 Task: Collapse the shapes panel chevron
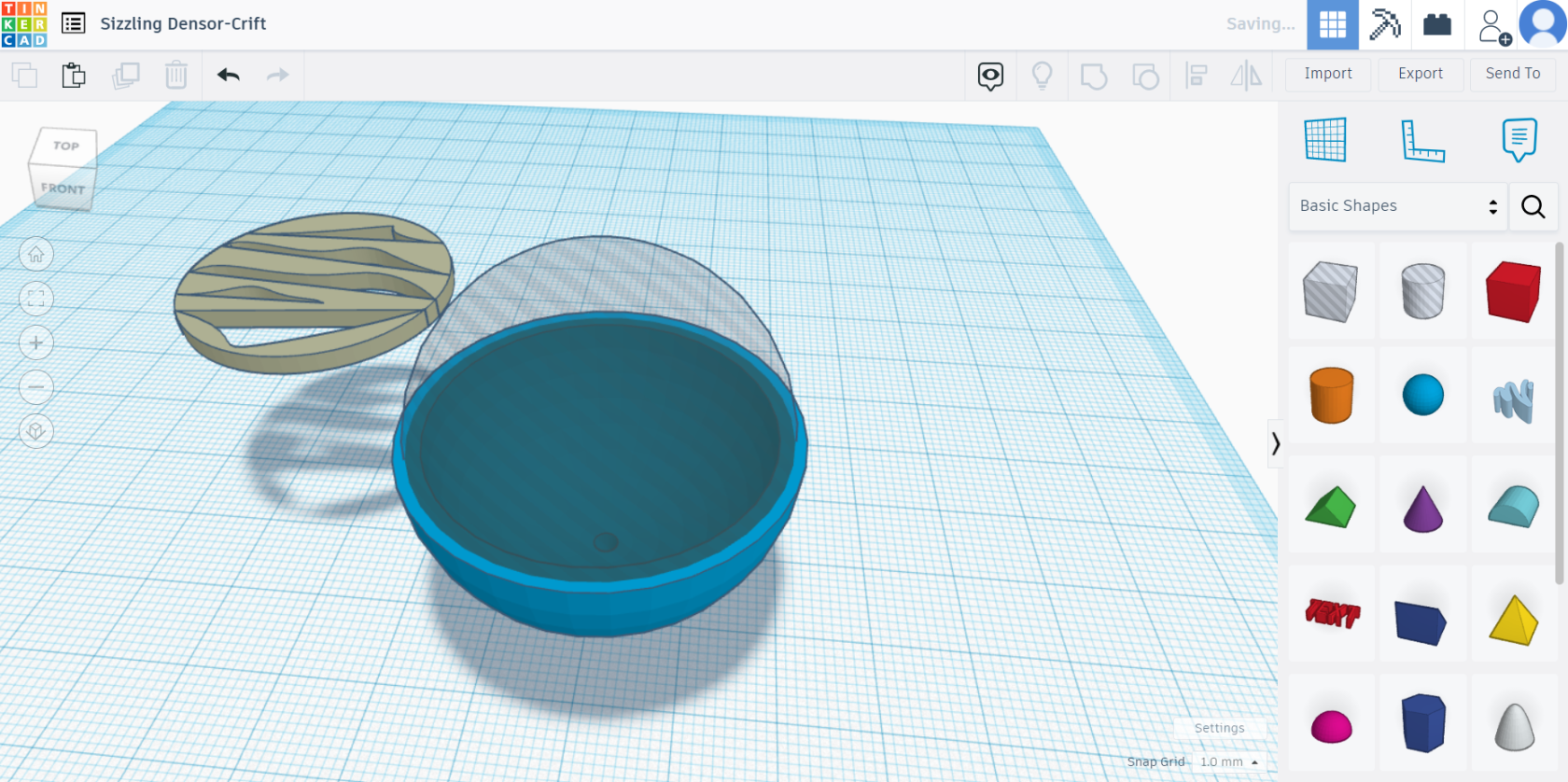coord(1275,444)
